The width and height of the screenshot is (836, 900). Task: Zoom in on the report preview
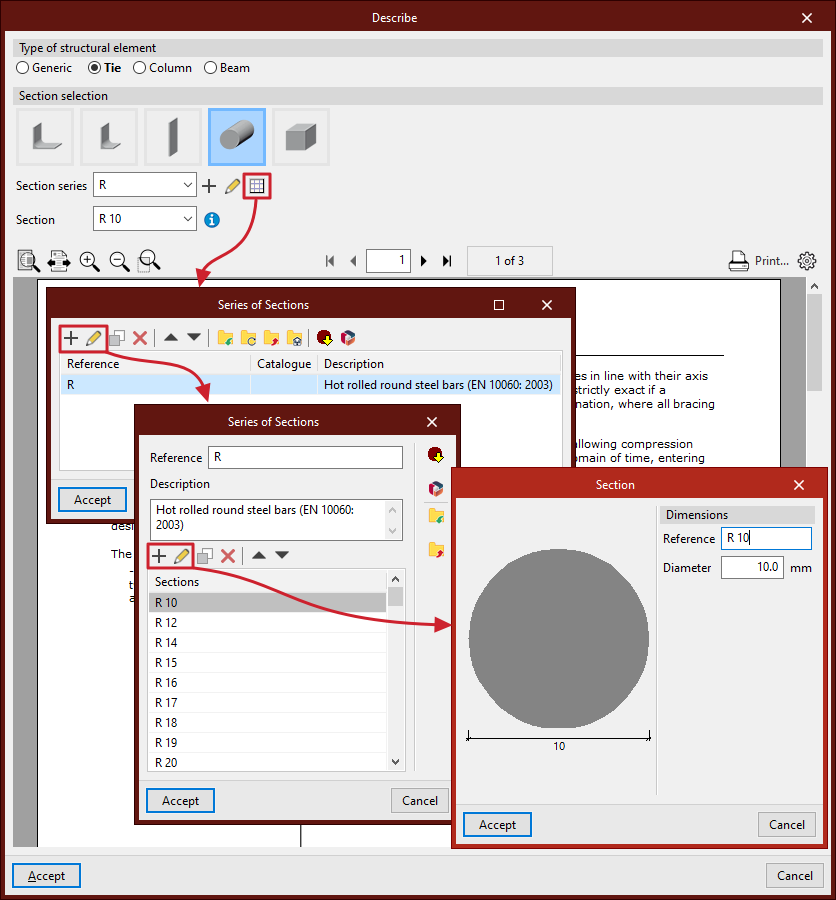[x=90, y=261]
